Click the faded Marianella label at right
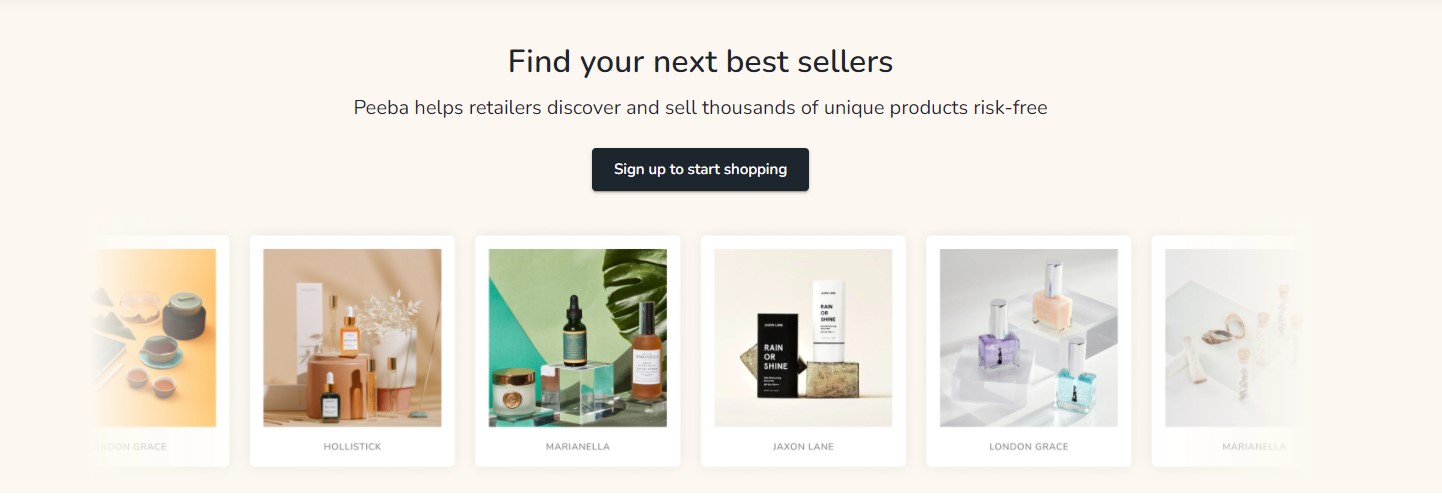1442x496 pixels. tap(1254, 446)
